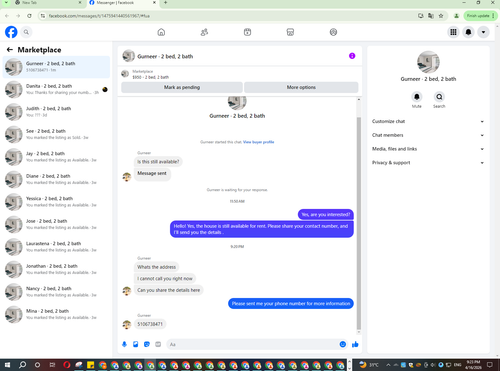Search in conversation magnifier icon
The height and width of the screenshot is (371, 500).
tap(439, 97)
